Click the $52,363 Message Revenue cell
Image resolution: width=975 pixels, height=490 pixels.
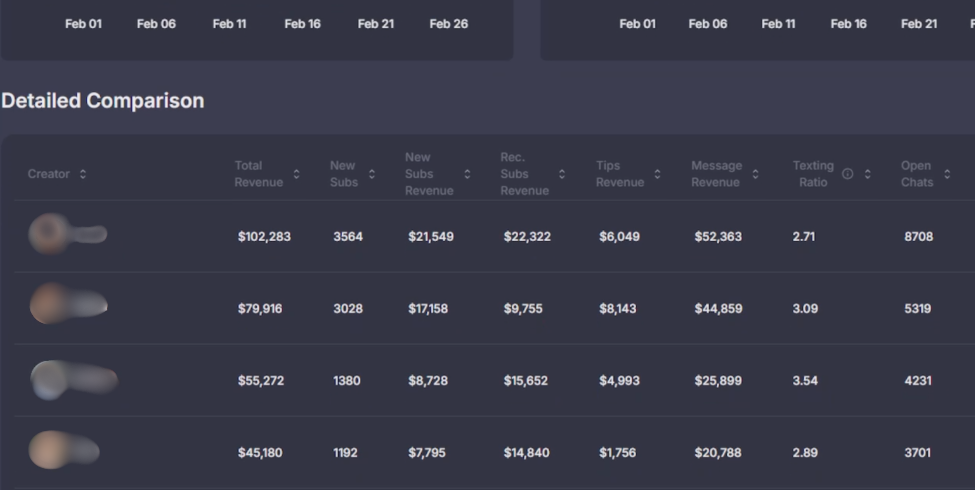[718, 237]
